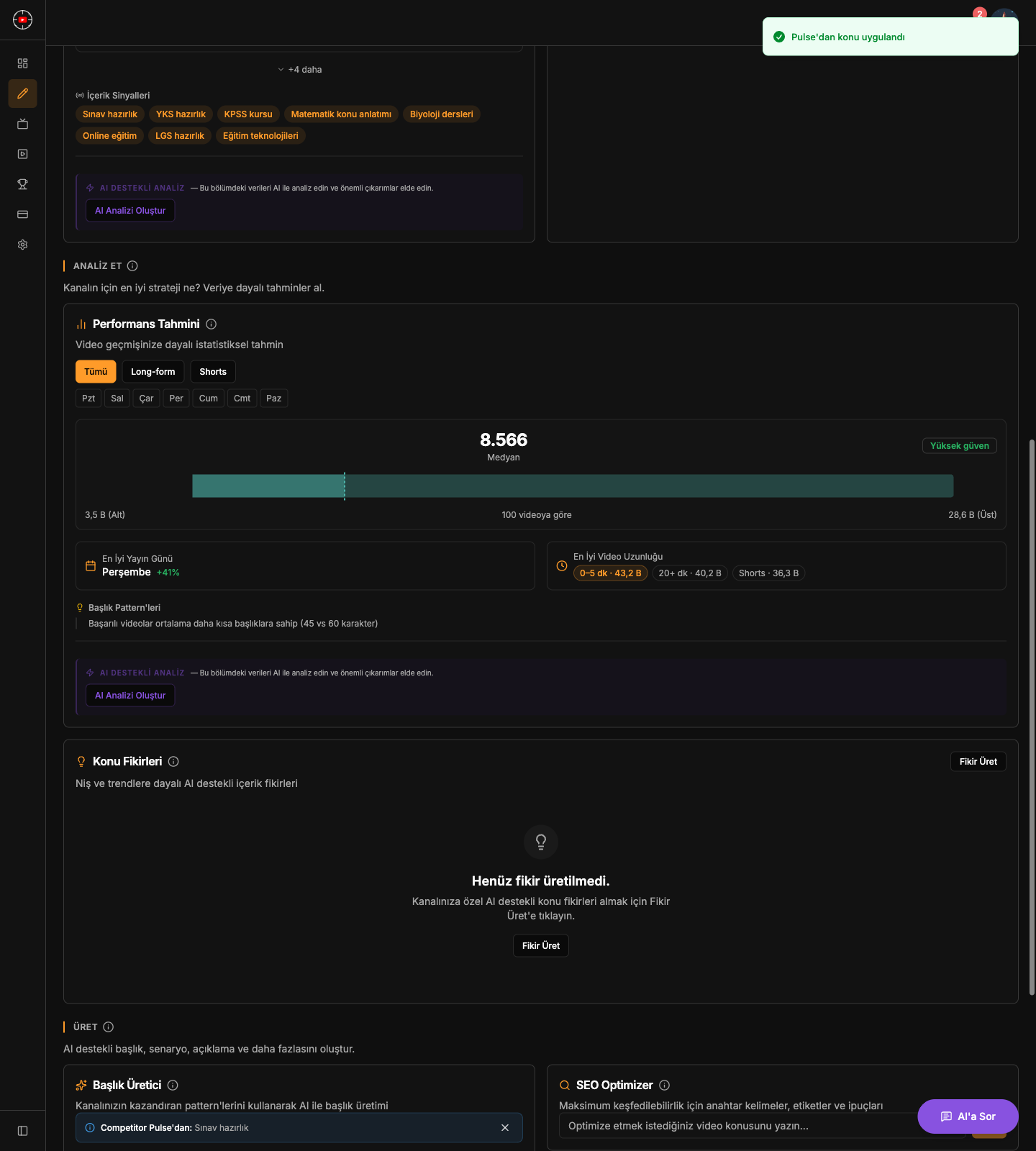Select the pencil editor icon in sidebar
The width and height of the screenshot is (1036, 1151).
pyautogui.click(x=23, y=94)
